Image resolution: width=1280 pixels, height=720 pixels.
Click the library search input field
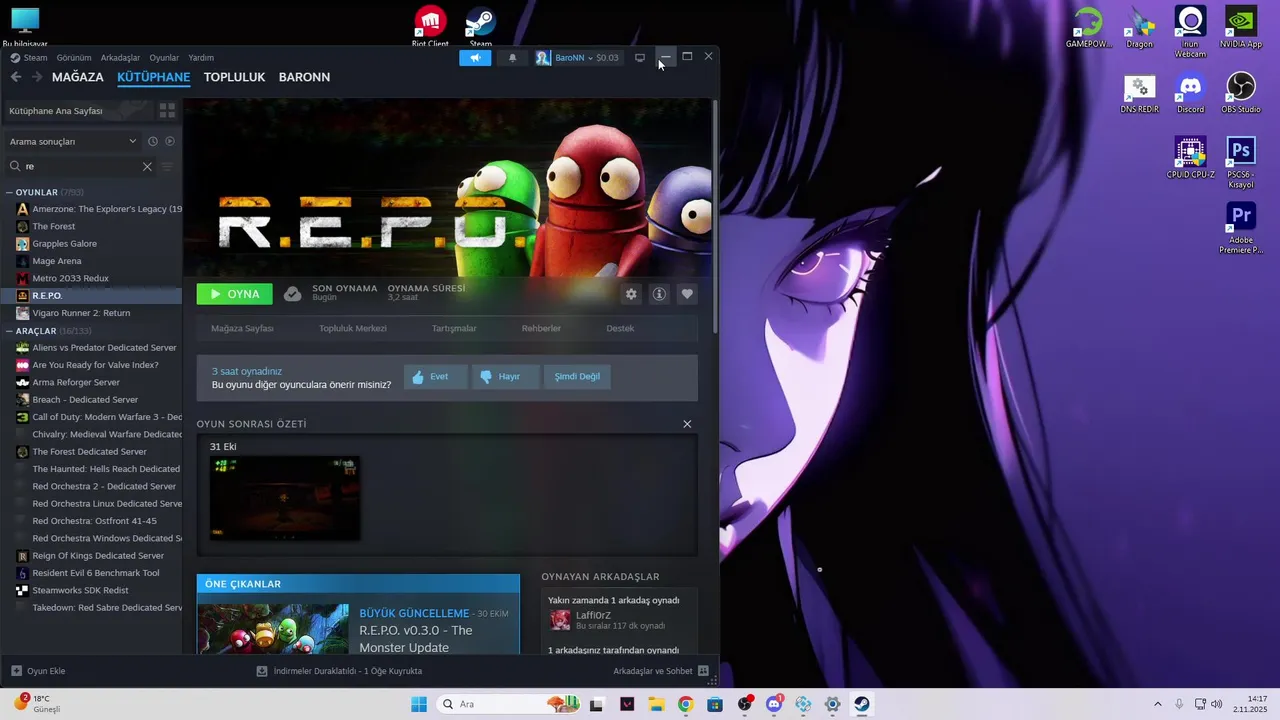82,166
